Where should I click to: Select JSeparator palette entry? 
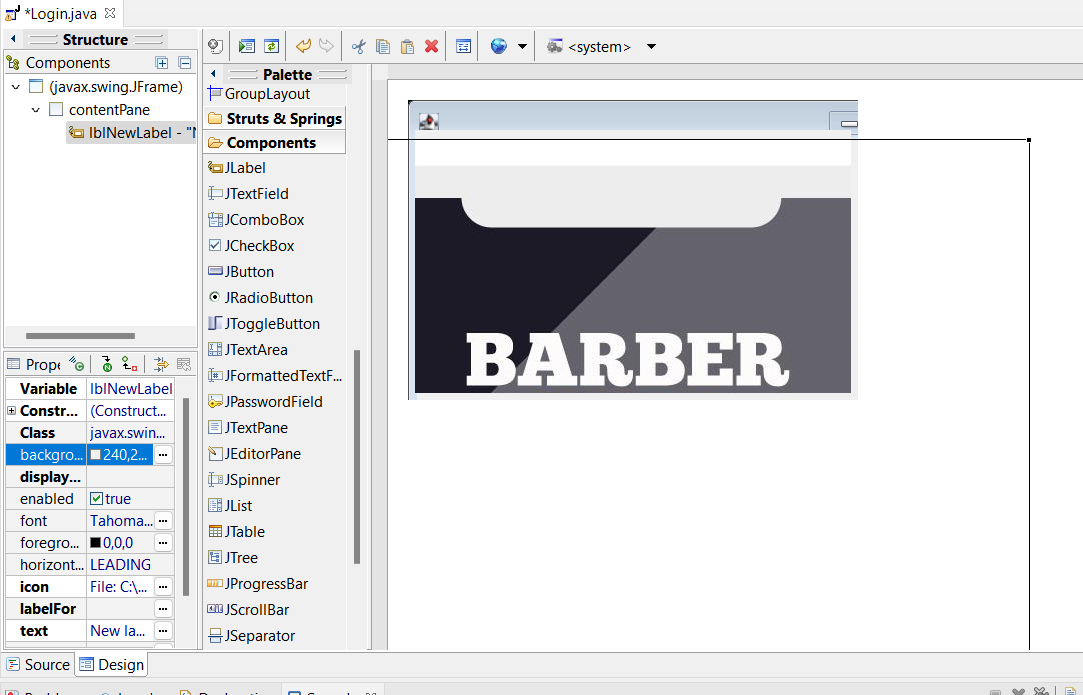[x=251, y=636]
